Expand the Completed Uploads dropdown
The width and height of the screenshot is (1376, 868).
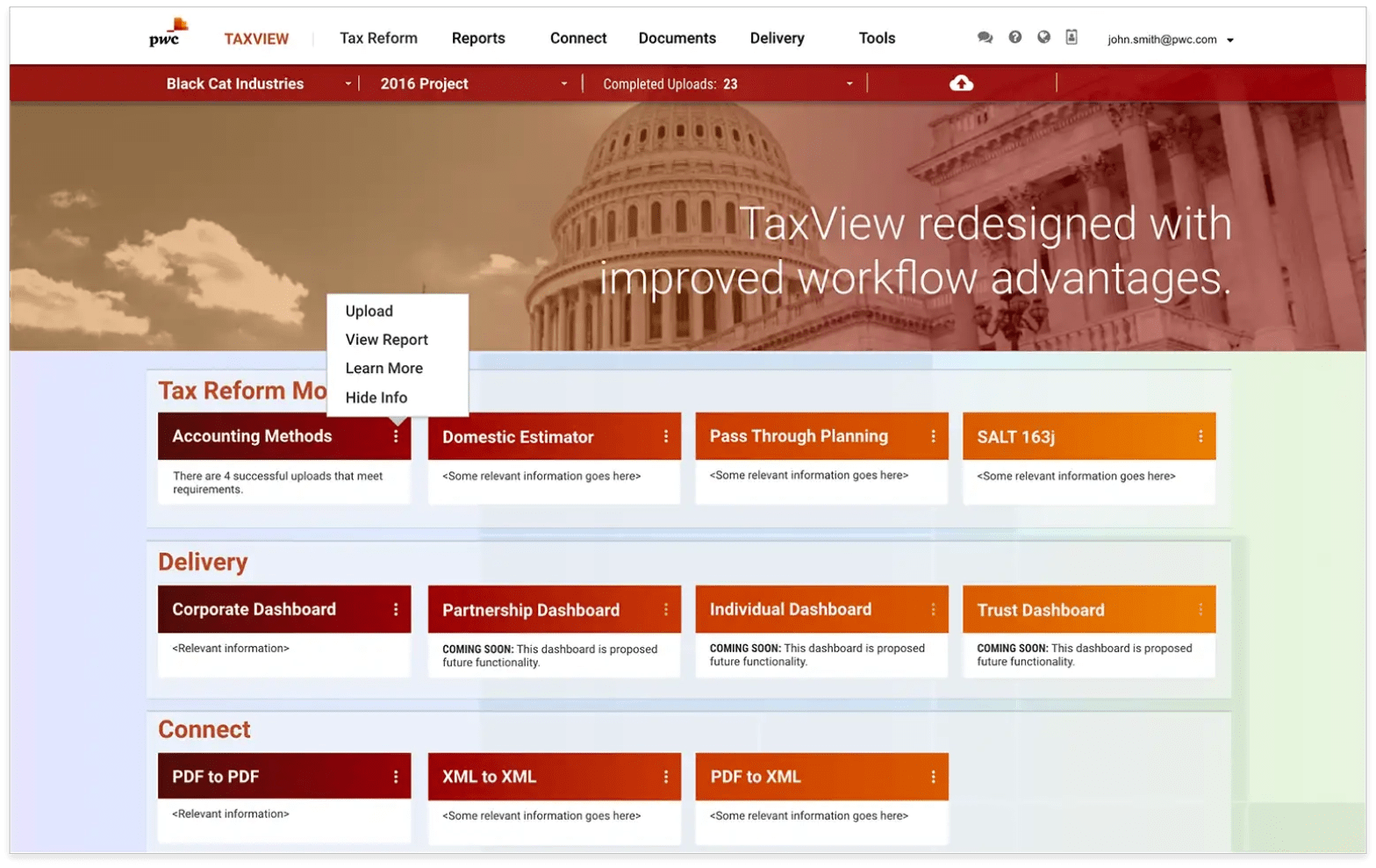pos(849,84)
